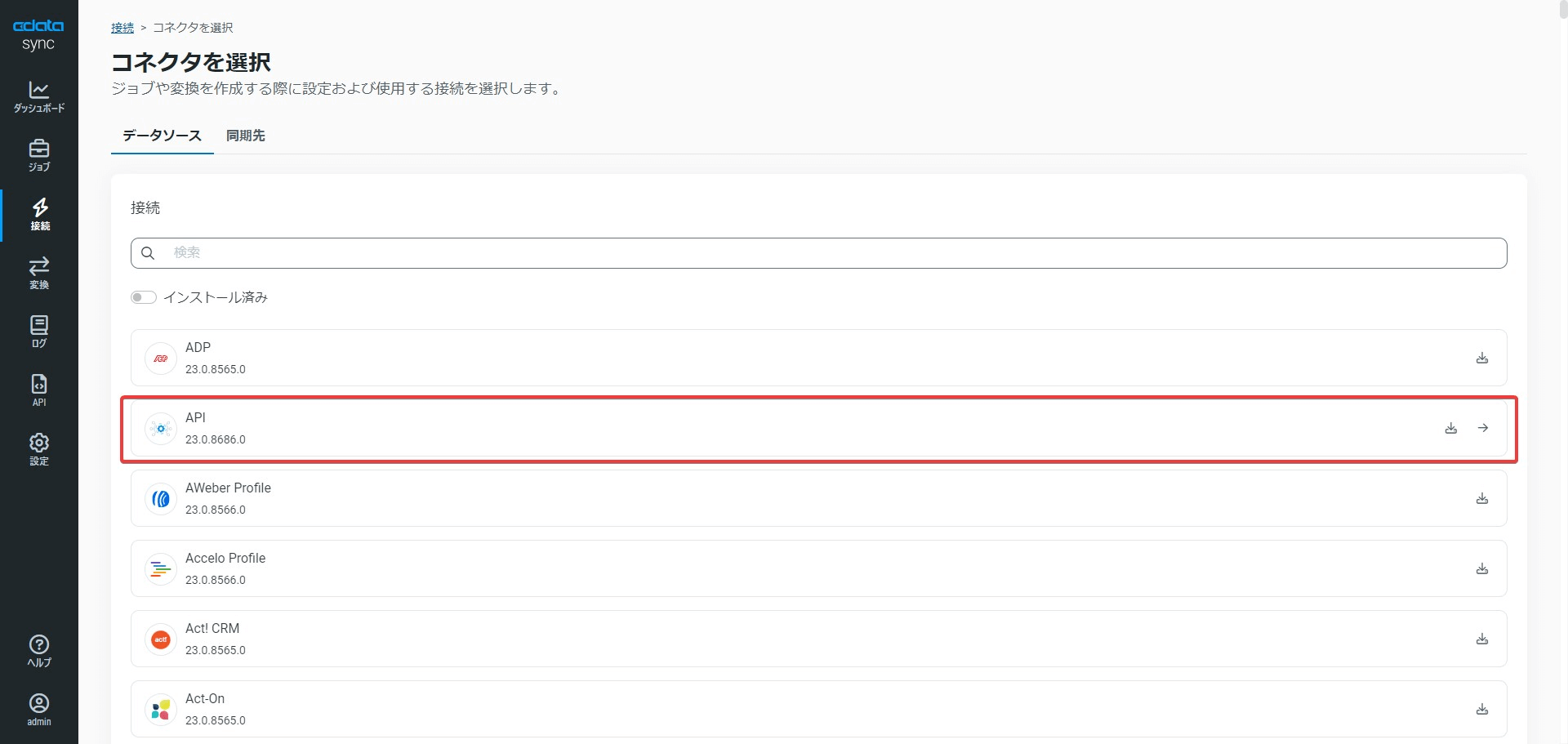The height and width of the screenshot is (744, 1568).
Task: Download the Act! CRM connector
Action: tap(1482, 639)
